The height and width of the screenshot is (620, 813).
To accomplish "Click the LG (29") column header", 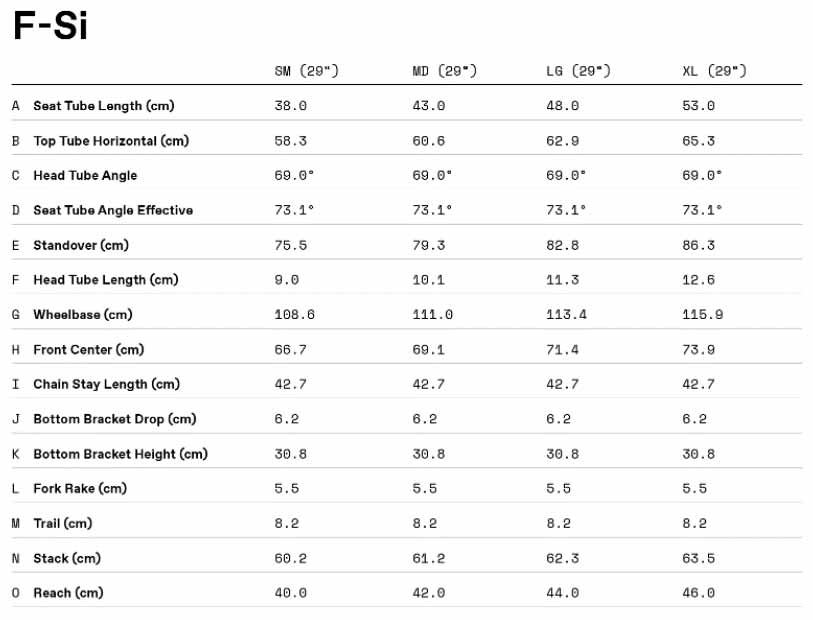I will (x=578, y=71).
